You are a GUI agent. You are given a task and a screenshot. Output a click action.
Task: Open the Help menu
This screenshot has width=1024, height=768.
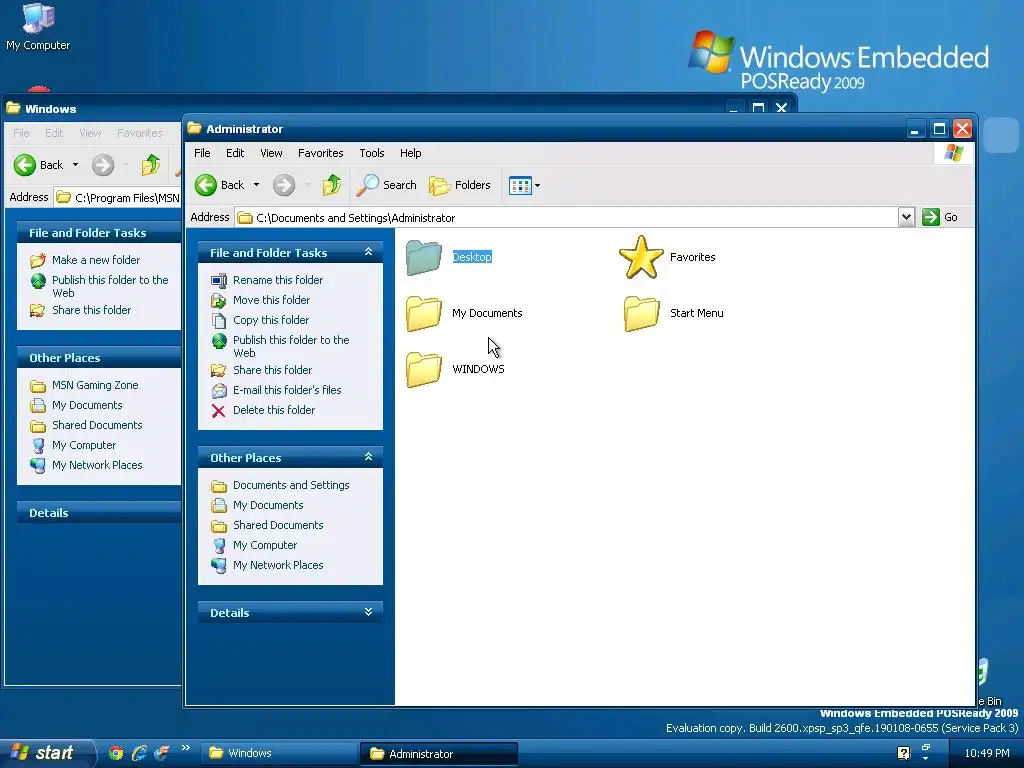point(411,153)
